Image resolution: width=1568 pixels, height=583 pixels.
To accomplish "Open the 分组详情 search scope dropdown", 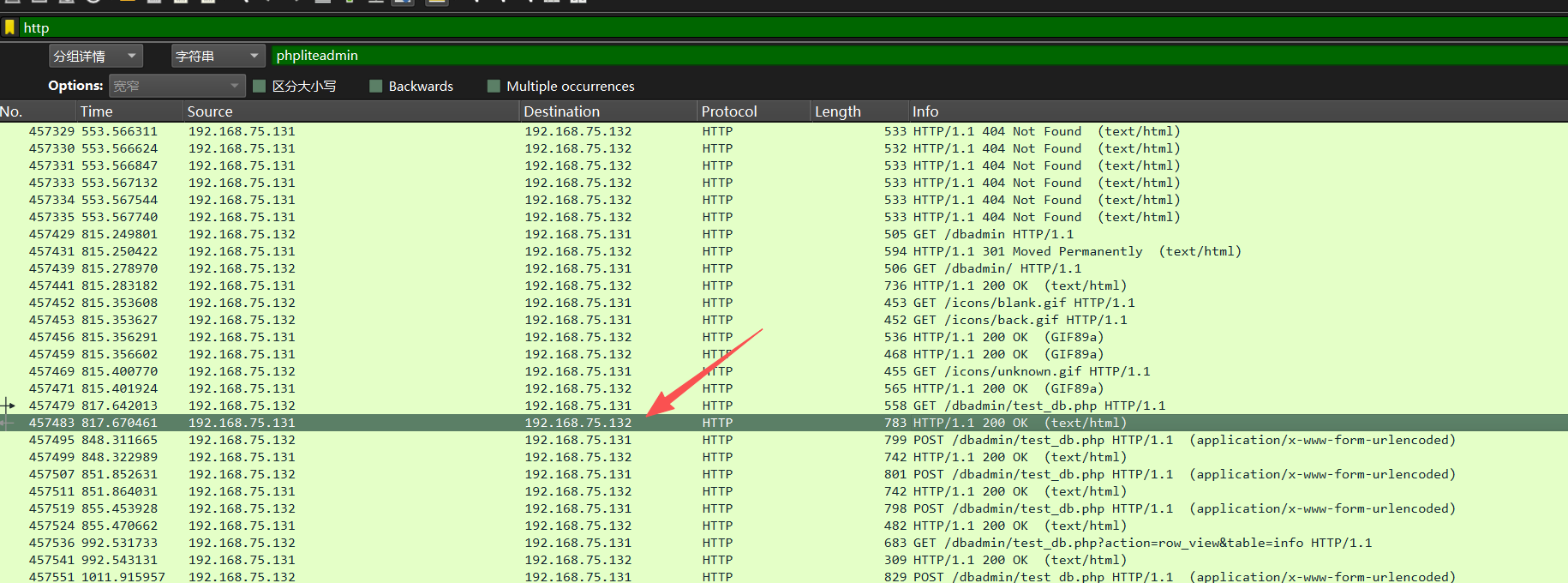I will click(96, 56).
